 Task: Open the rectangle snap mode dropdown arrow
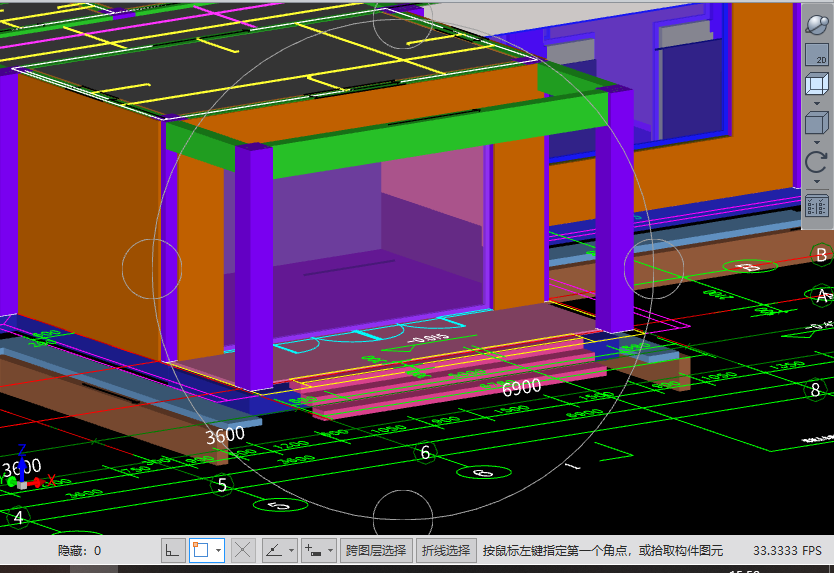click(218, 551)
